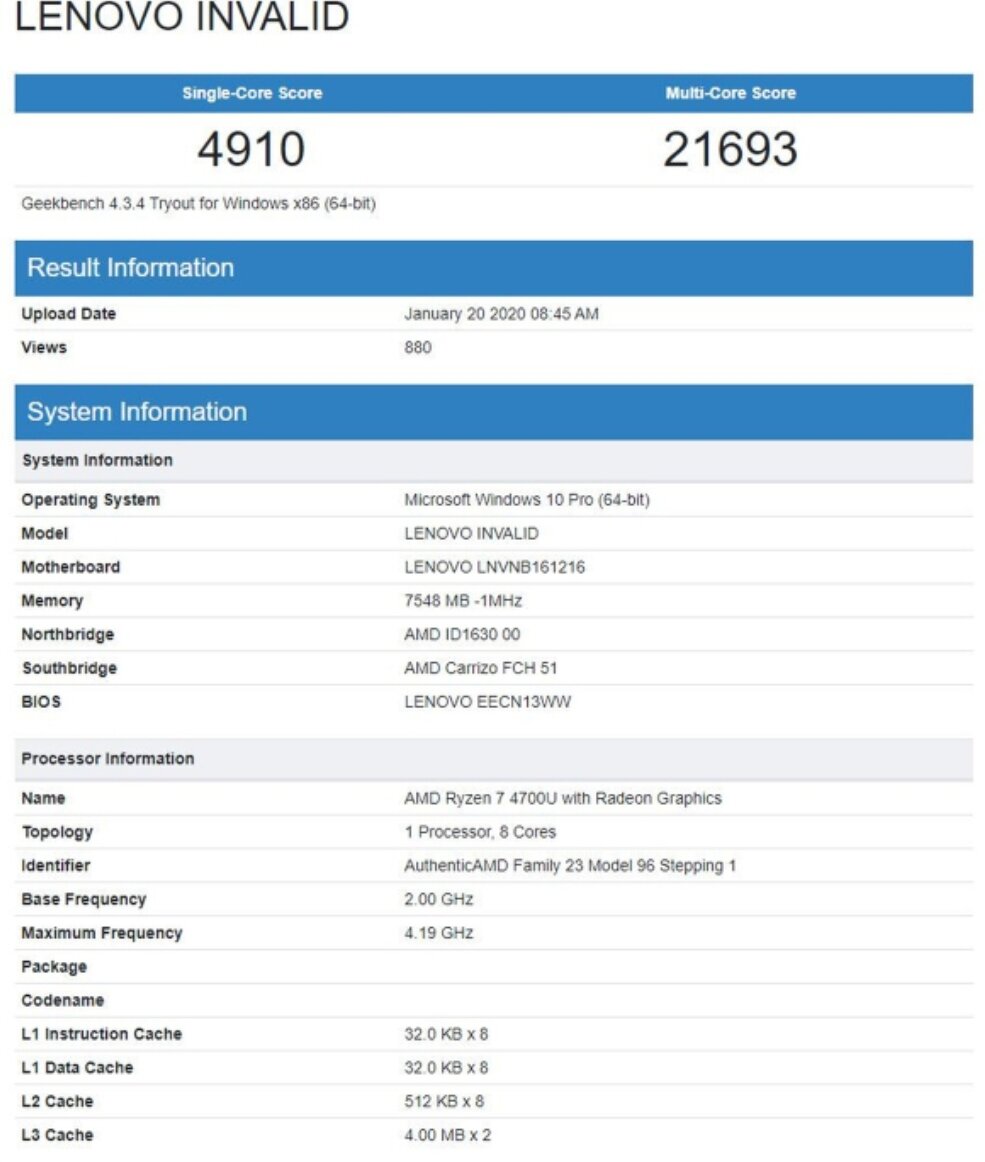Viewport: 985px width, 1162px height.
Task: Click the Motherboard label
Action: coord(70,568)
